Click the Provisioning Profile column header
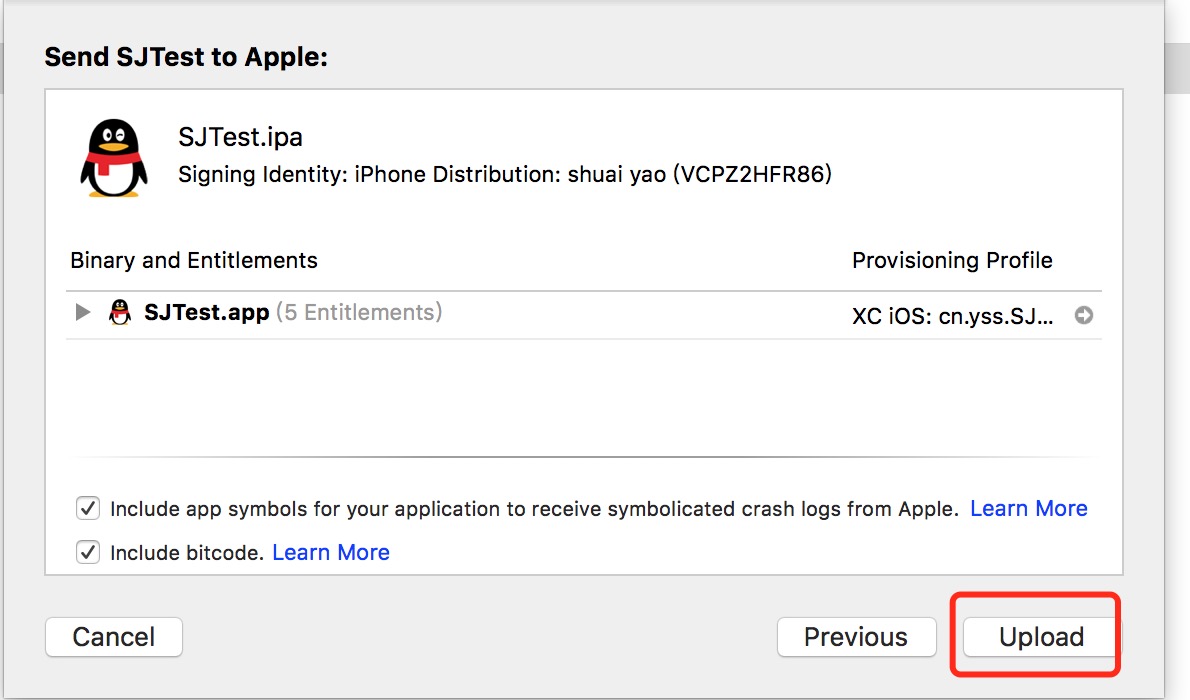 tap(951, 261)
